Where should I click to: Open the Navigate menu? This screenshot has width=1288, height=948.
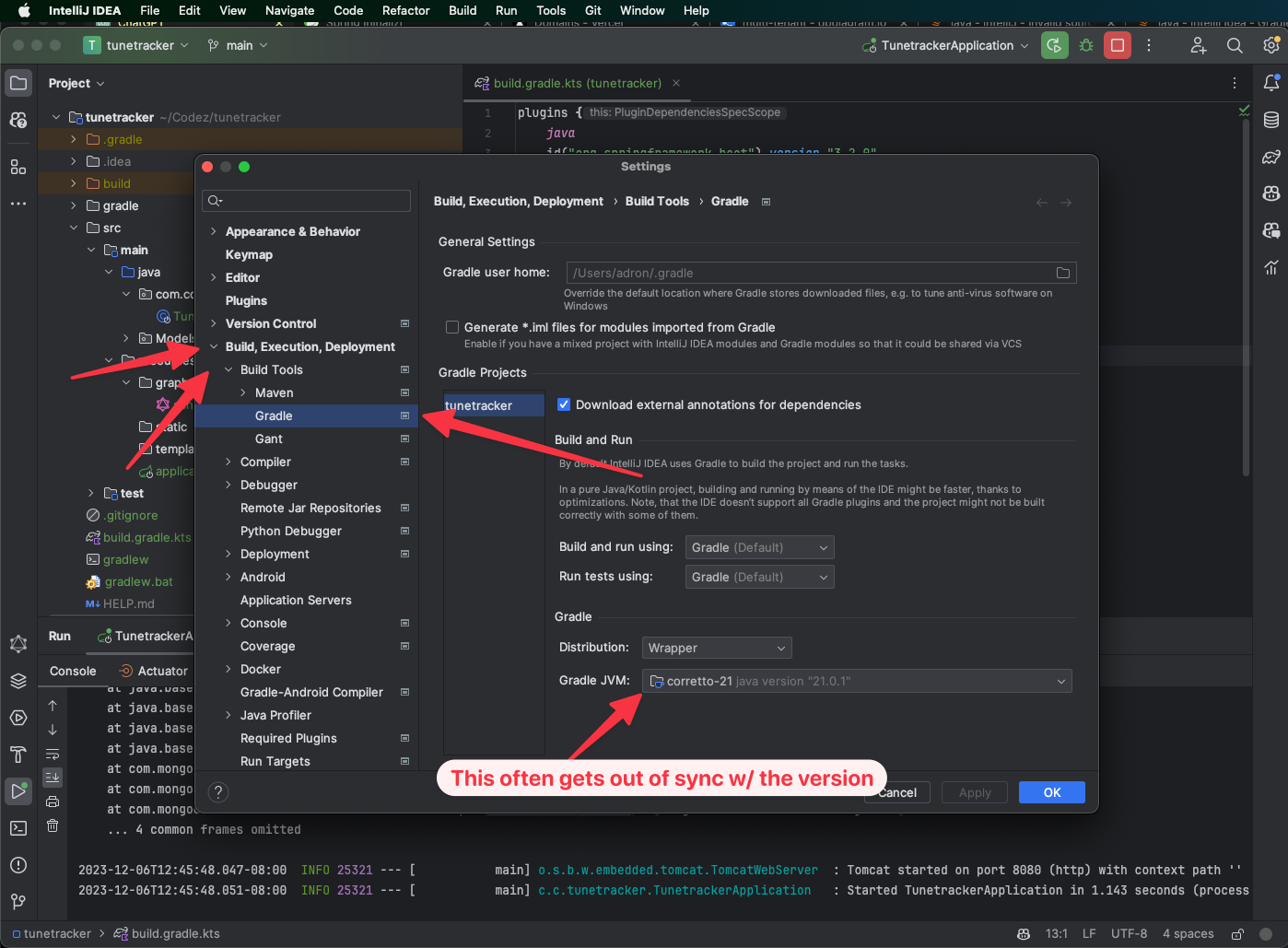tap(290, 10)
